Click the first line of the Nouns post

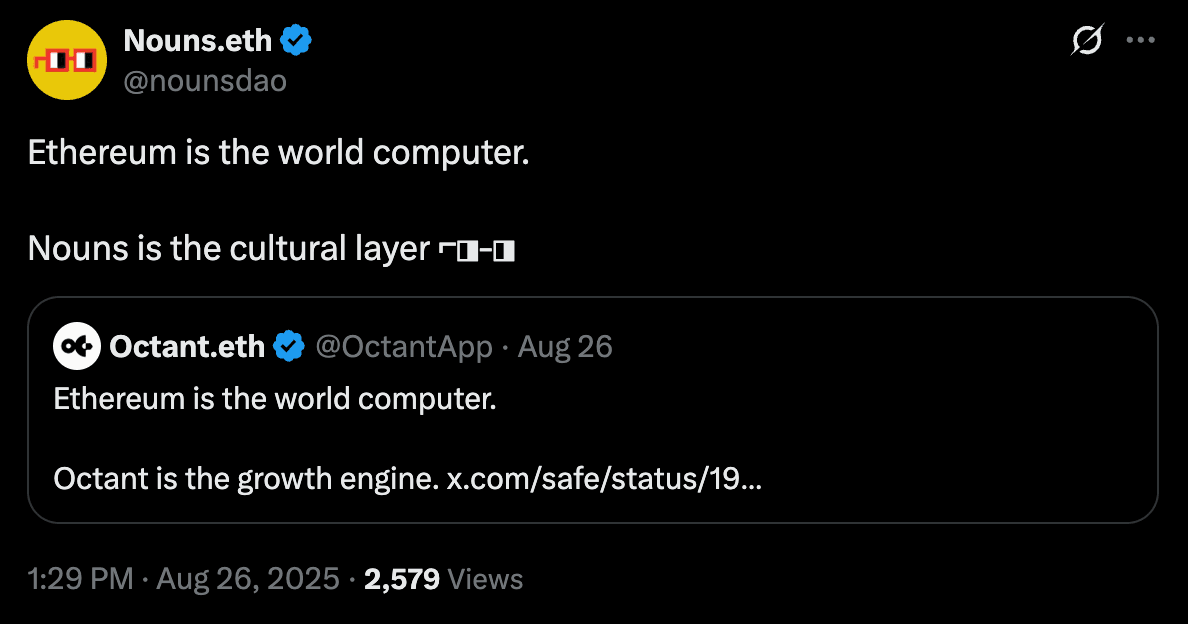(278, 153)
